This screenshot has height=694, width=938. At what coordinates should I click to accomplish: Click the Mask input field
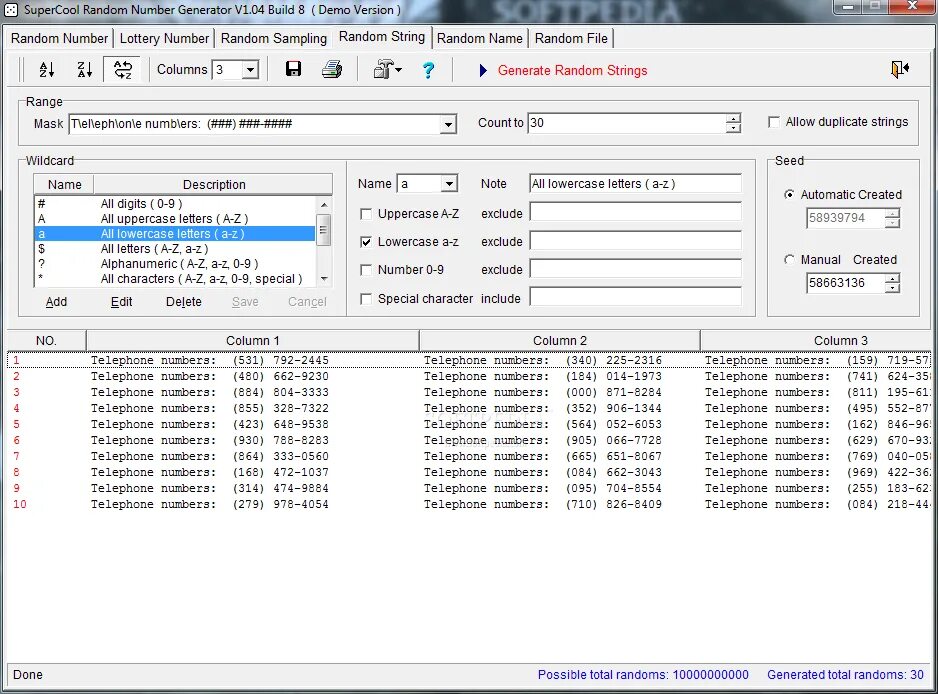255,124
